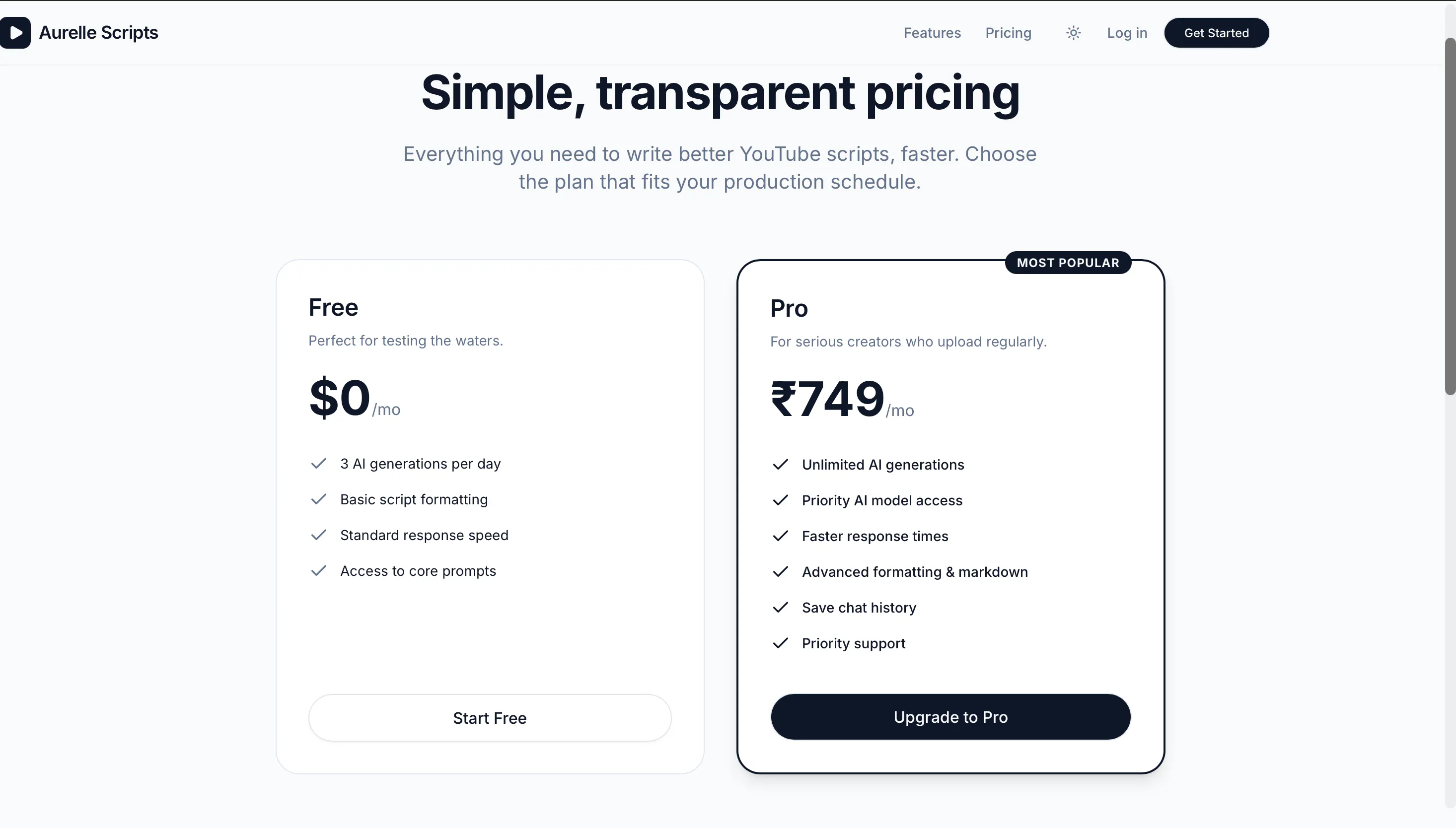1456x828 pixels.
Task: Open the Log in link
Action: click(x=1127, y=33)
